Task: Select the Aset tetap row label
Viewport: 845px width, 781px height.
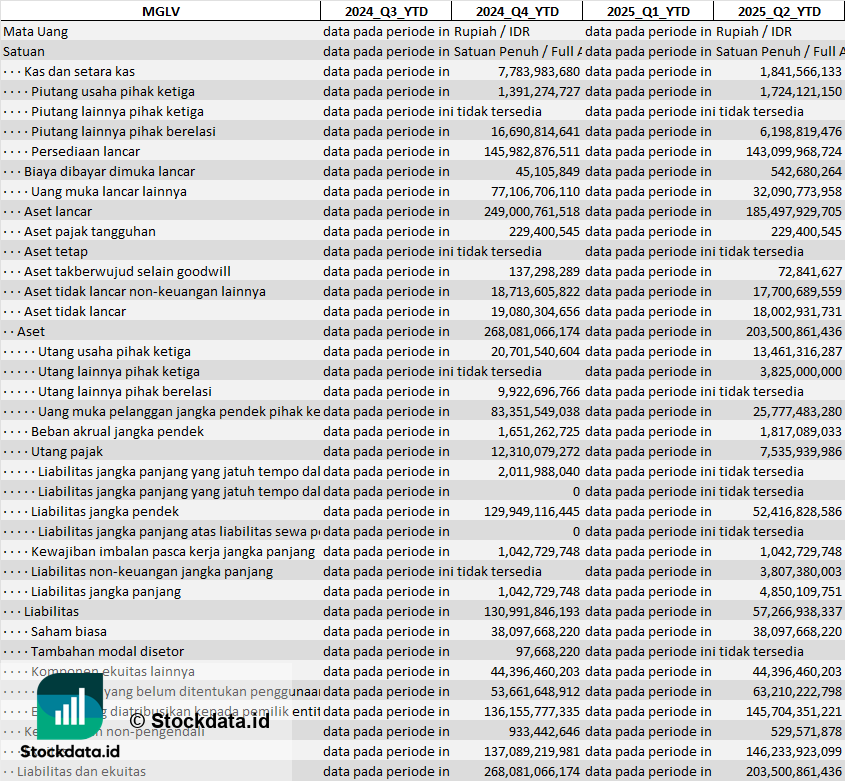Action: [x=56, y=251]
